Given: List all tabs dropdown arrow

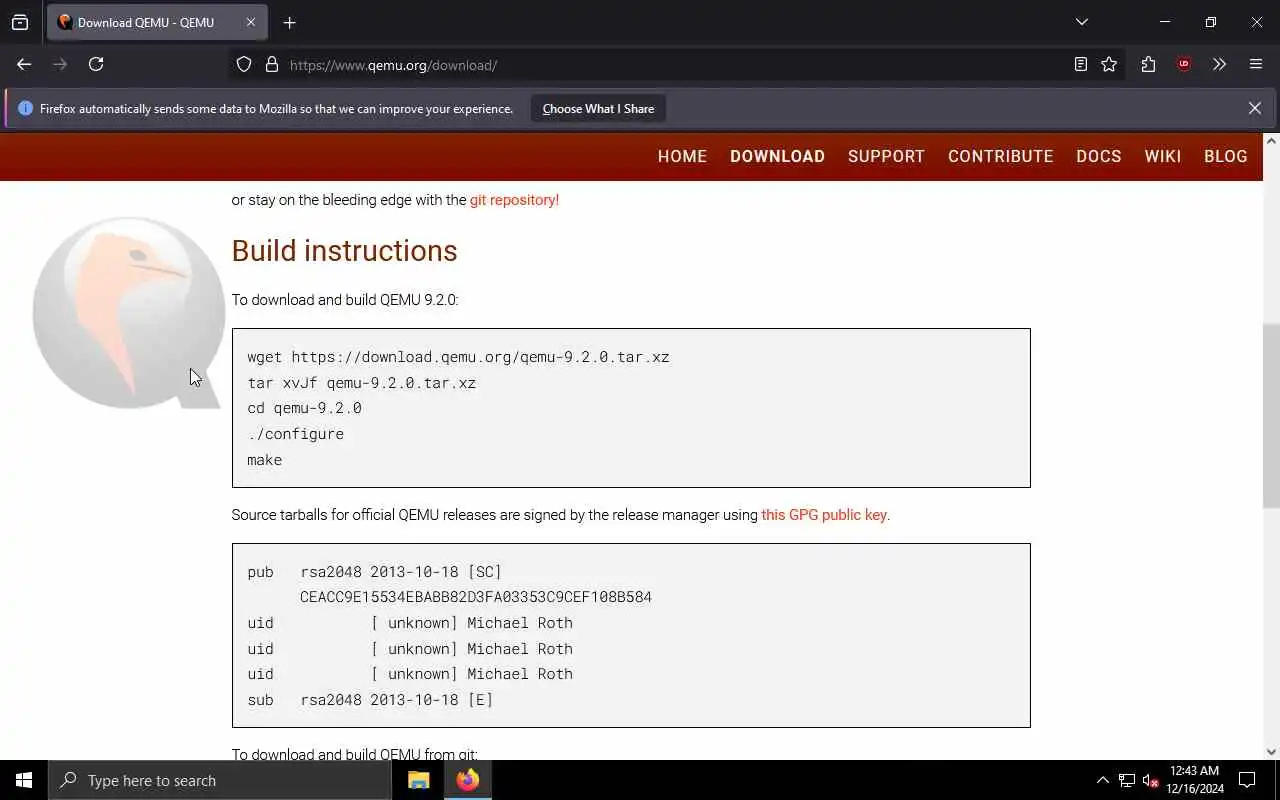Looking at the screenshot, I should [1081, 22].
